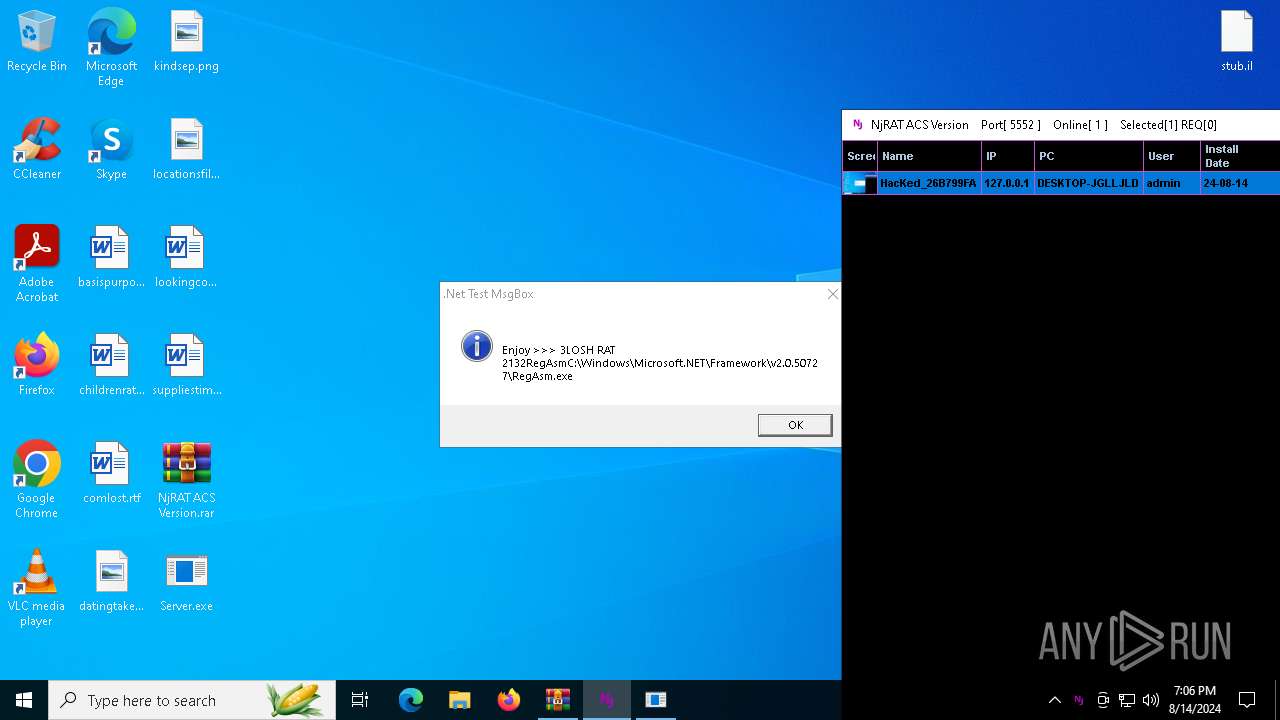Image resolution: width=1280 pixels, height=720 pixels.
Task: Select the locationsfil... image file icon
Action: click(186, 150)
